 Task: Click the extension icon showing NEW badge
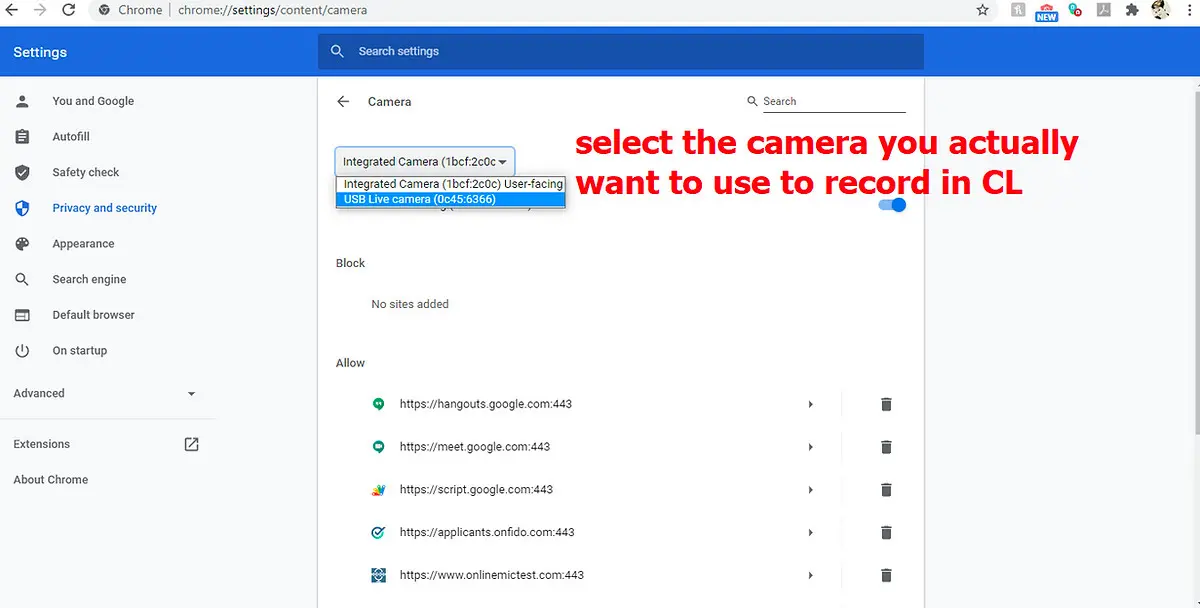coord(1046,11)
